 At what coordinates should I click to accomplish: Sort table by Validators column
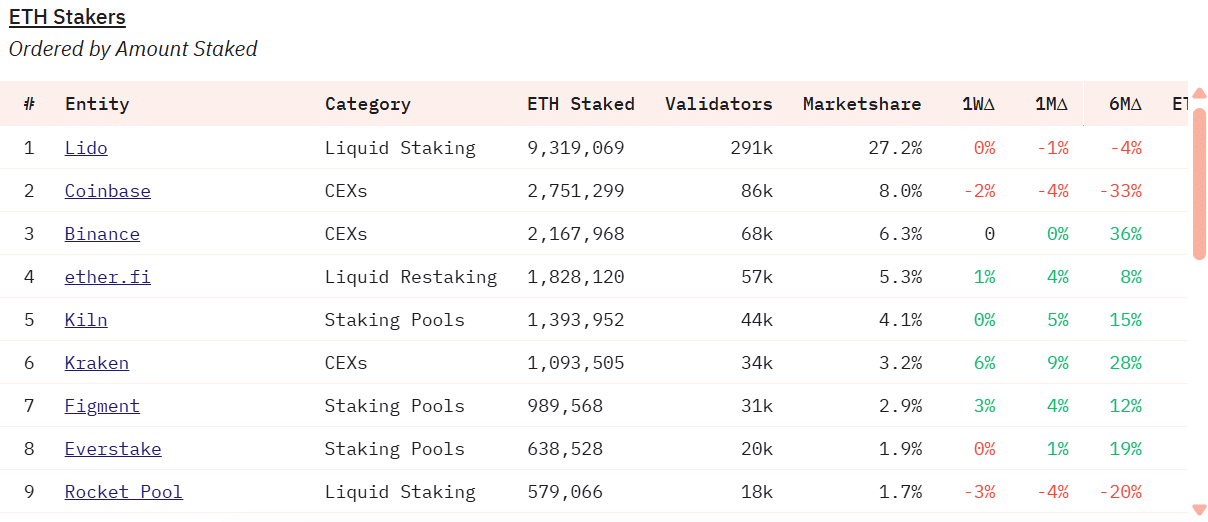(718, 104)
